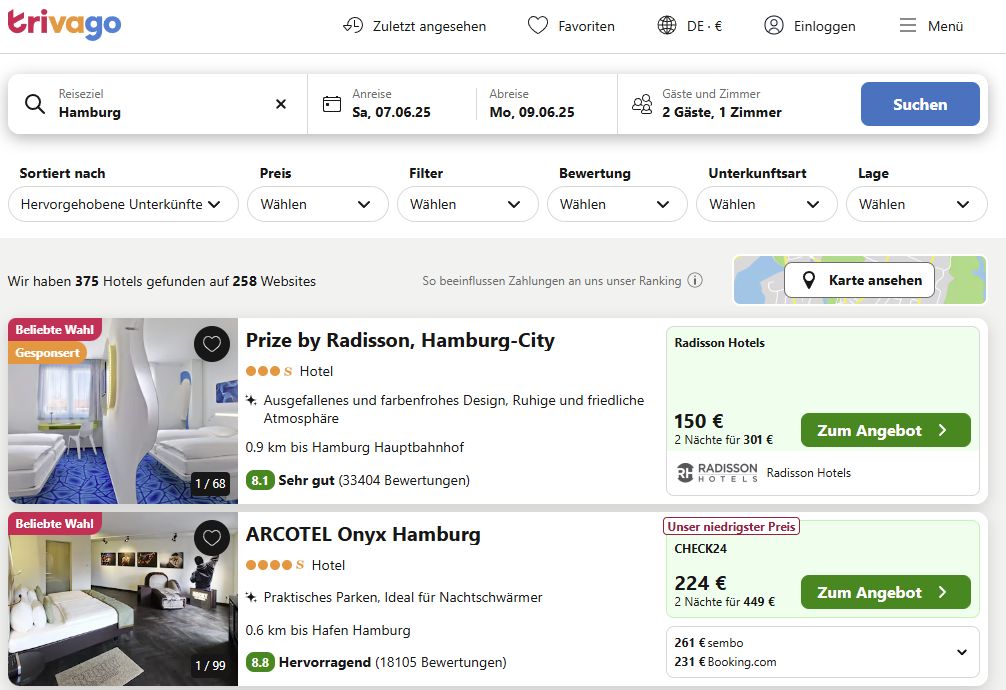This screenshot has height=690, width=1006.
Task: Click the 8.1 Sehr gut rating
Action: pos(358,480)
